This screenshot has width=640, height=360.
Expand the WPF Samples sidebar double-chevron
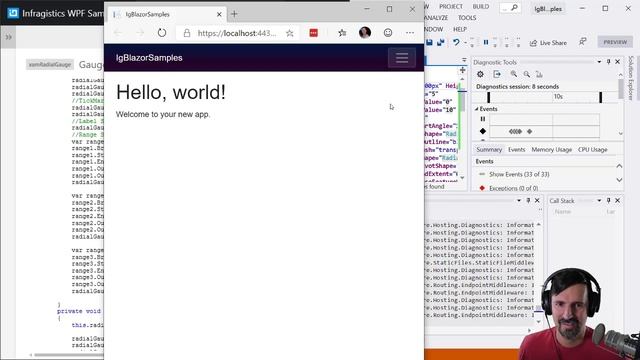pyautogui.click(x=9, y=37)
